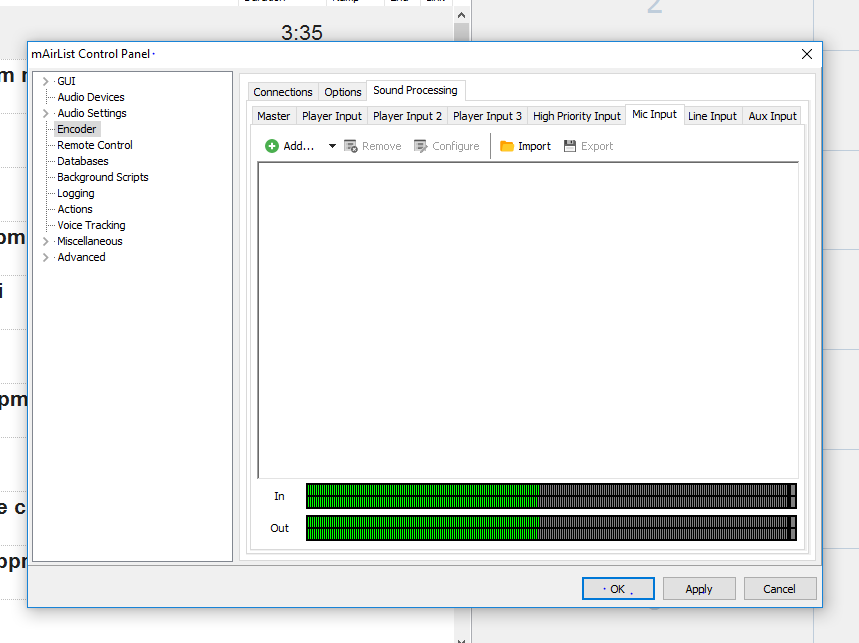The image size is (859, 643).
Task: Select the Mic Input tab
Action: [654, 114]
